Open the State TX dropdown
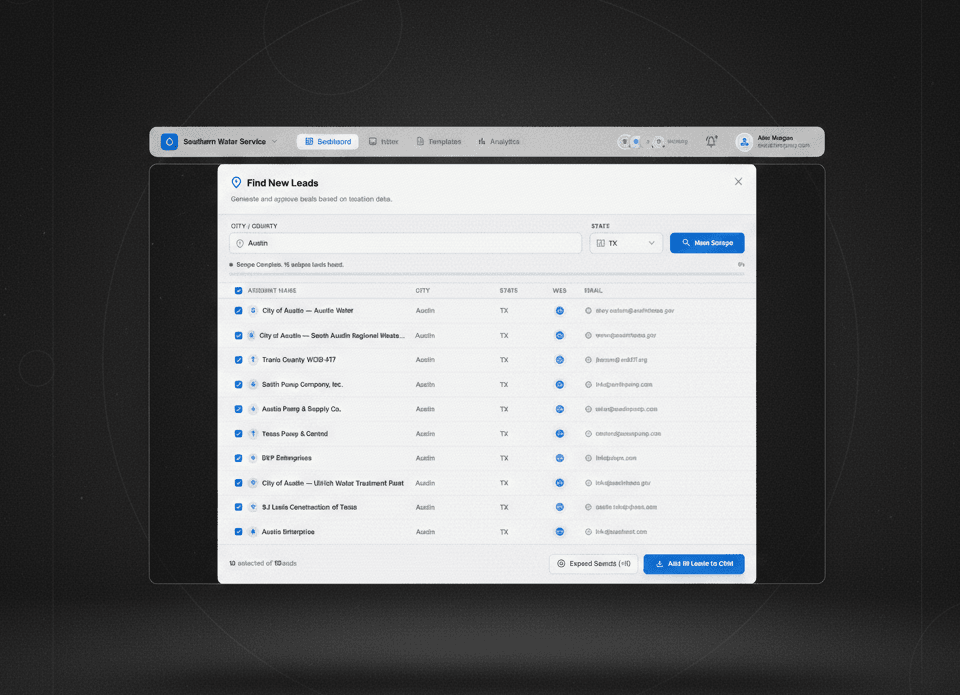 (624, 242)
